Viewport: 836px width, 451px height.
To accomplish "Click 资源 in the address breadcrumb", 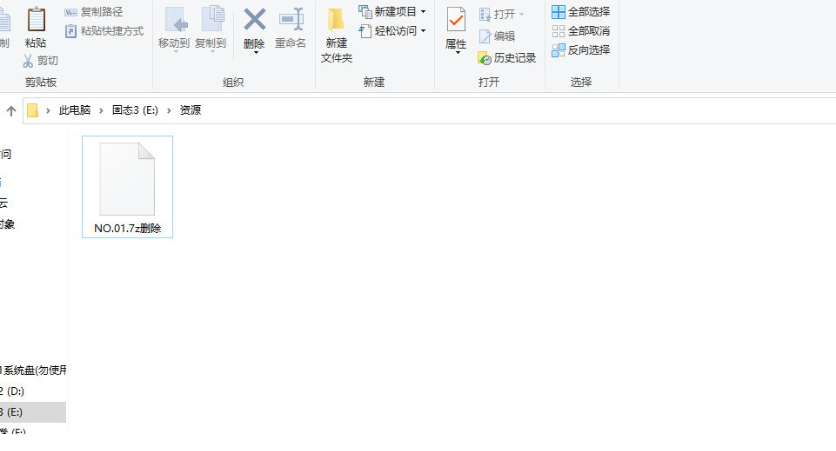I will click(190, 110).
